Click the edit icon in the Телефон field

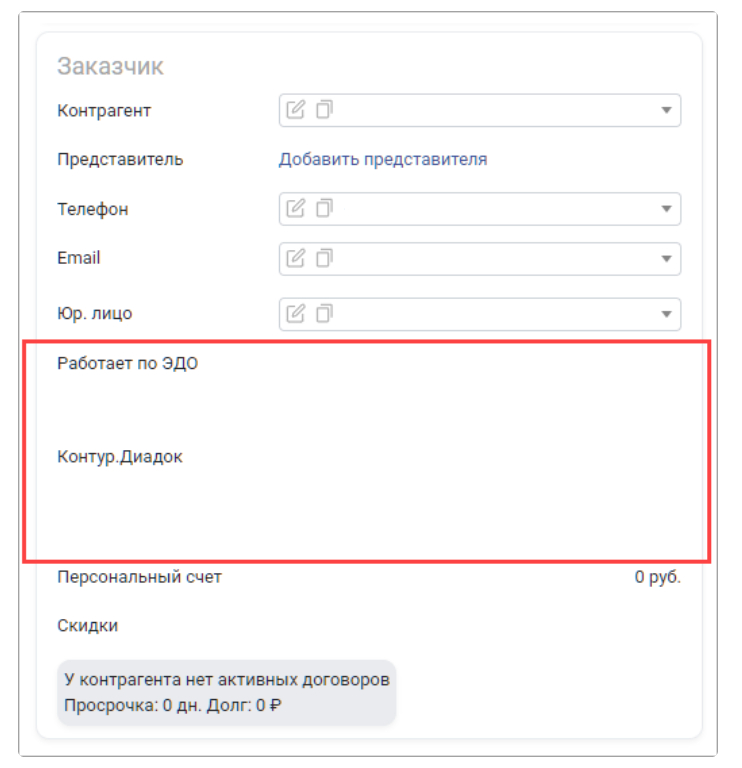coord(295,208)
